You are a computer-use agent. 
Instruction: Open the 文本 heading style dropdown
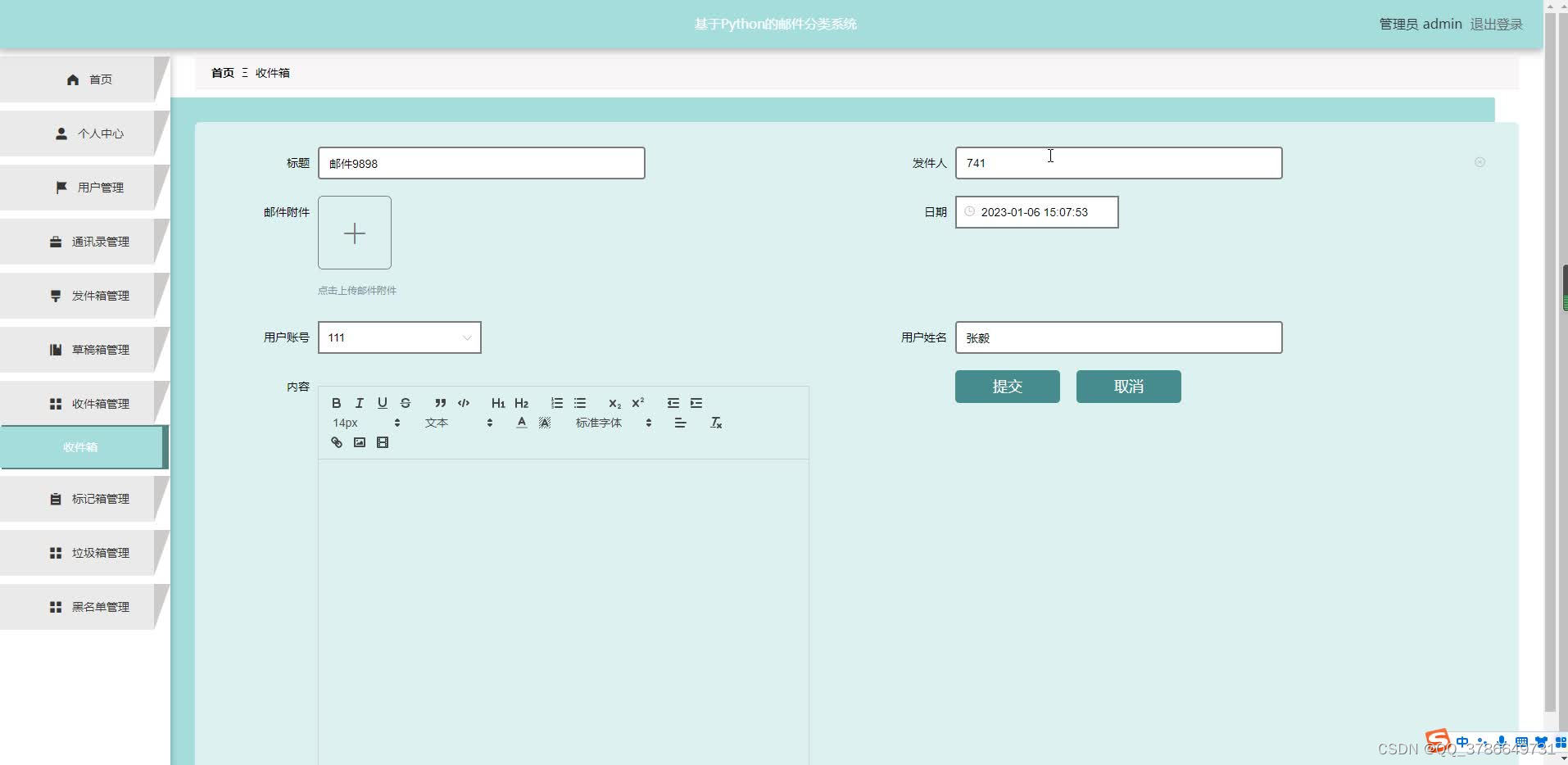coord(459,423)
